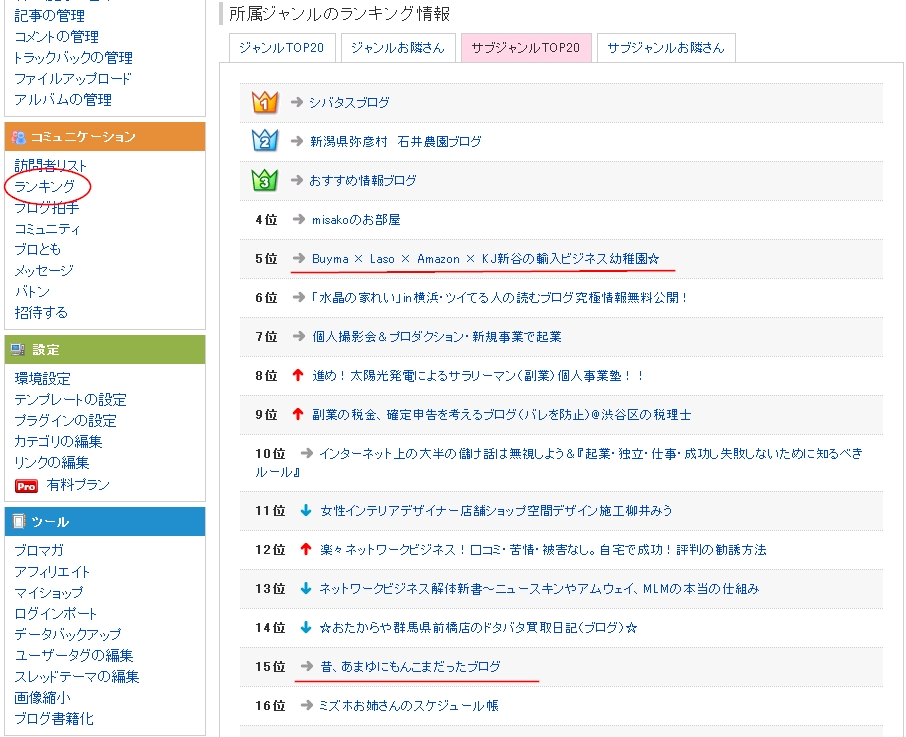Open the misakoのお部屋 blog link

tap(355, 219)
